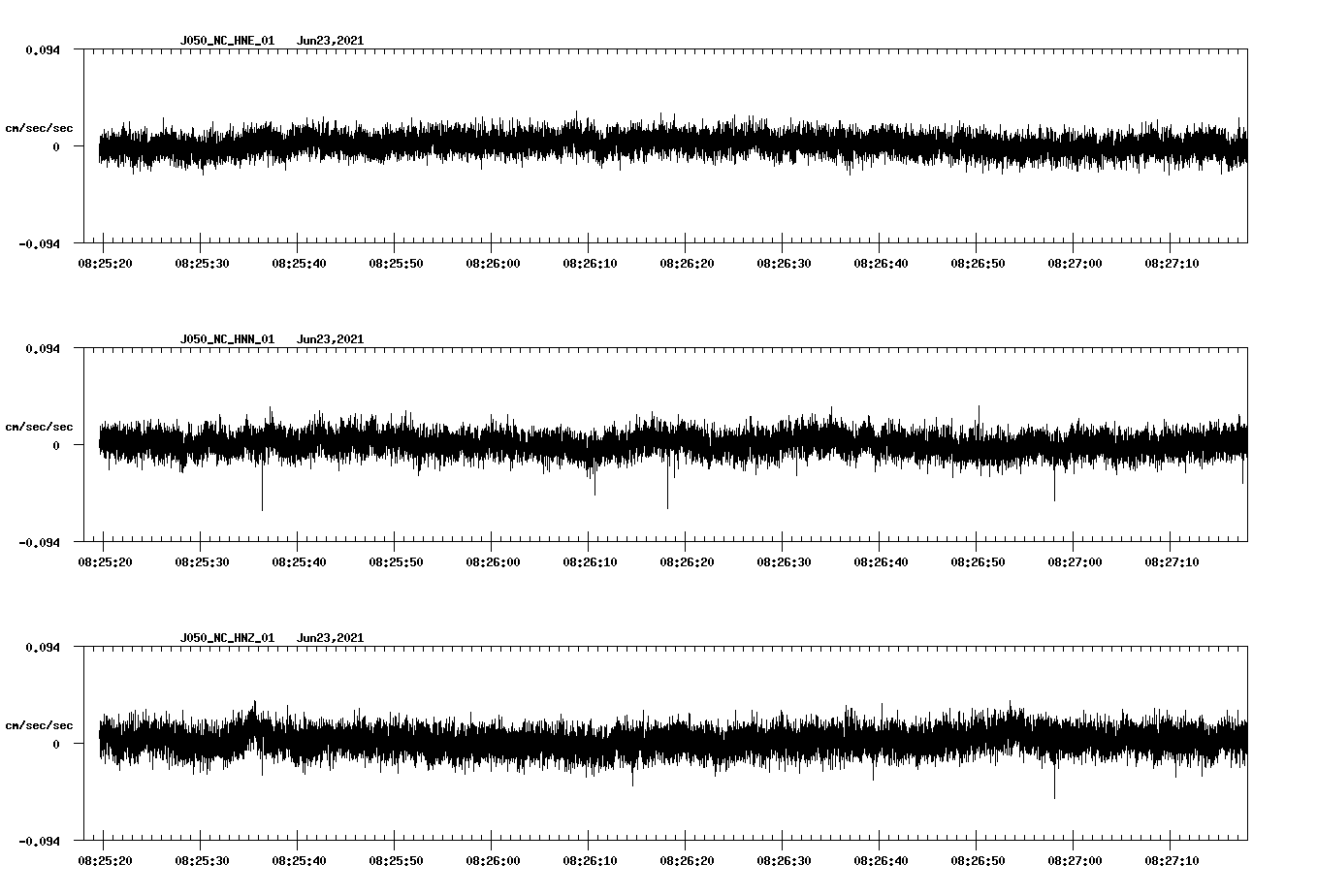The height and width of the screenshot is (896, 1317).
Task: Click the cm/sec/sec unit label on HNN plot
Action: click(39, 427)
